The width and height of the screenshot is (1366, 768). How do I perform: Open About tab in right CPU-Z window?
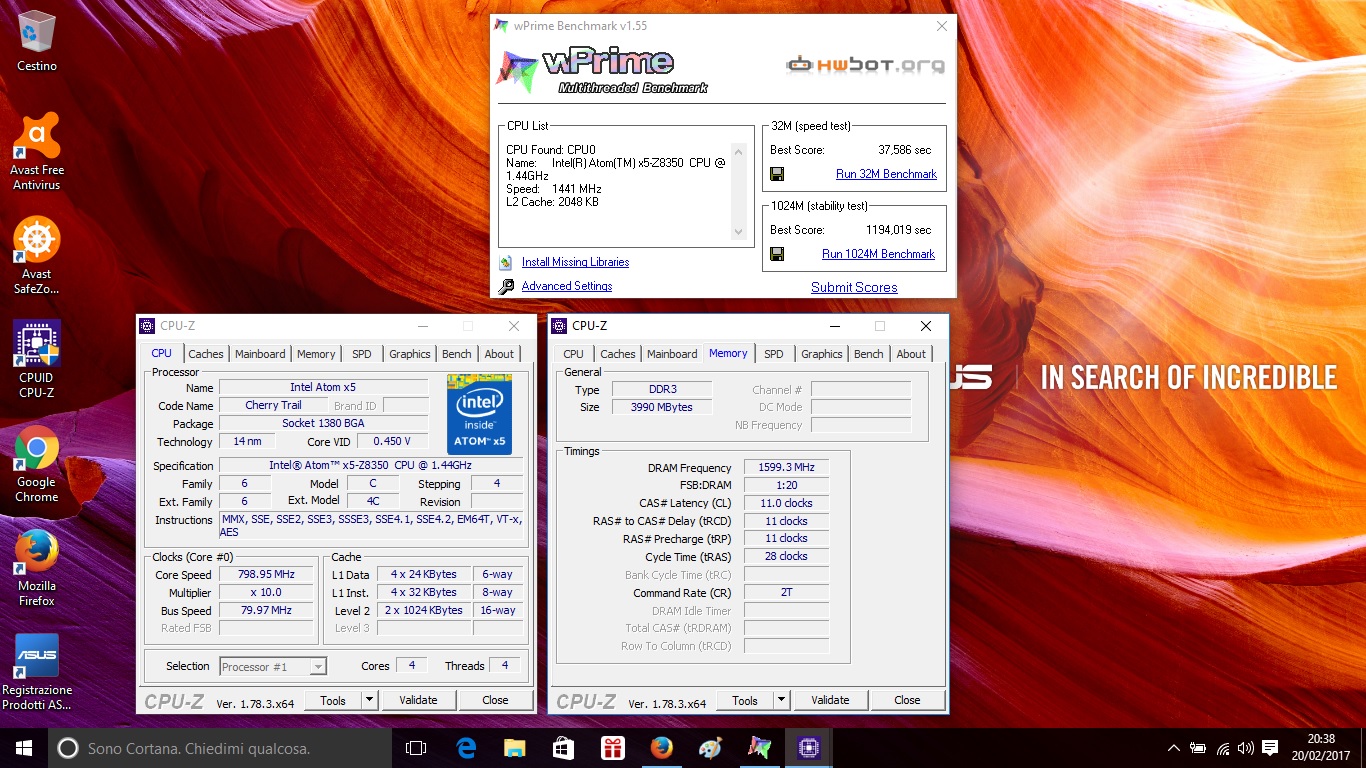pos(911,354)
